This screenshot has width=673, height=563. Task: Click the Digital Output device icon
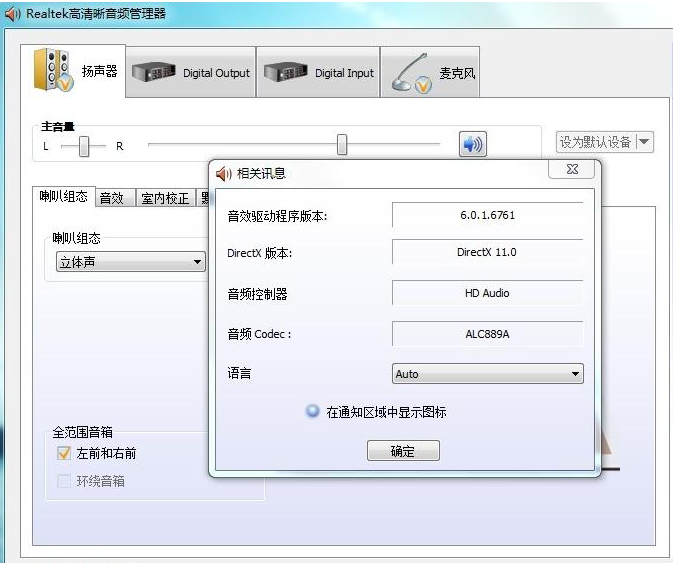point(154,73)
